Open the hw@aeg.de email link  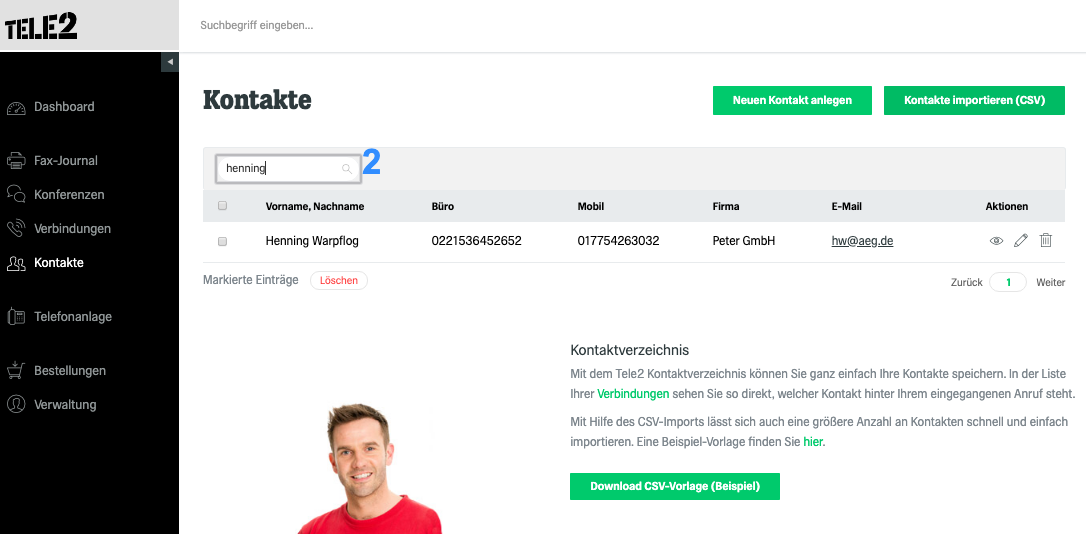tap(862, 241)
